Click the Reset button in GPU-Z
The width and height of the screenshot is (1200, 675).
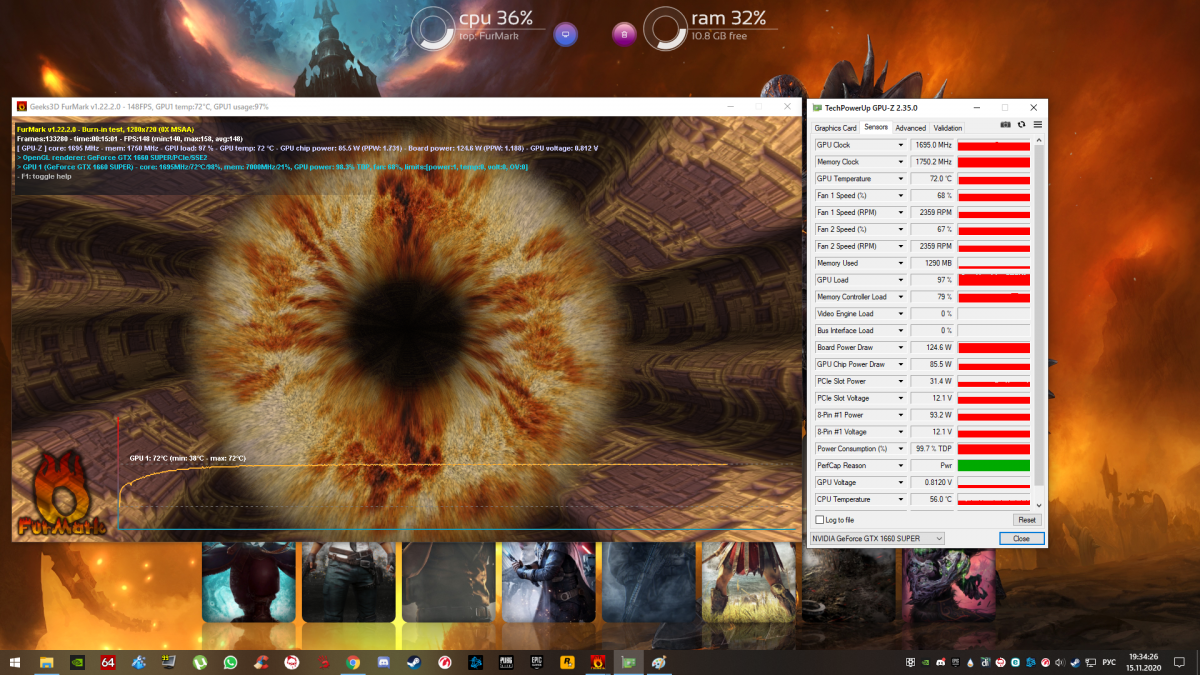tap(1026, 520)
